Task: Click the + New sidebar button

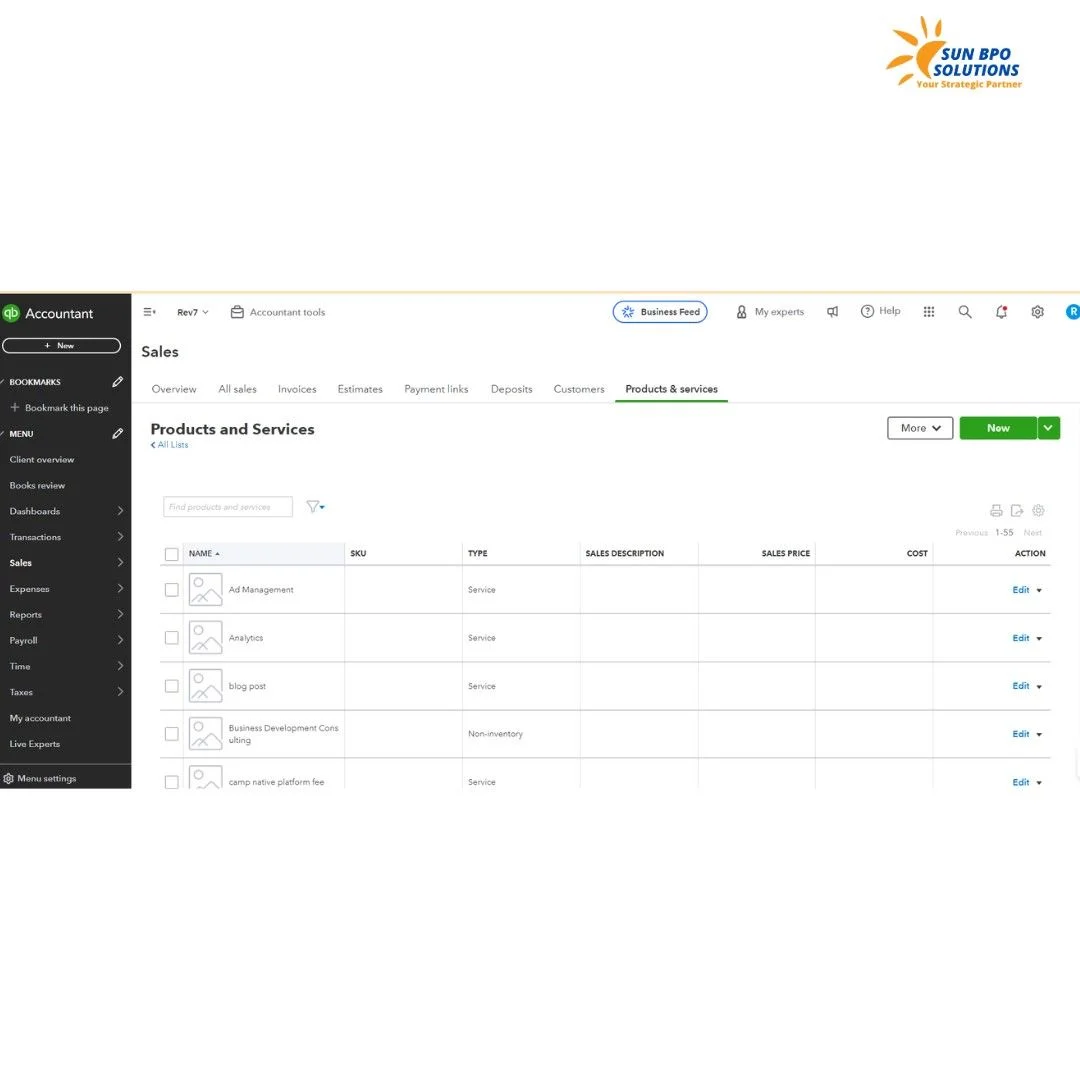Action: (x=61, y=346)
